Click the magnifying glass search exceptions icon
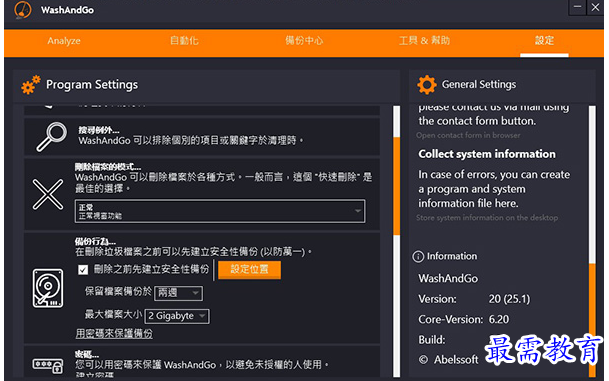This screenshot has height=381, width=609. click(x=51, y=136)
